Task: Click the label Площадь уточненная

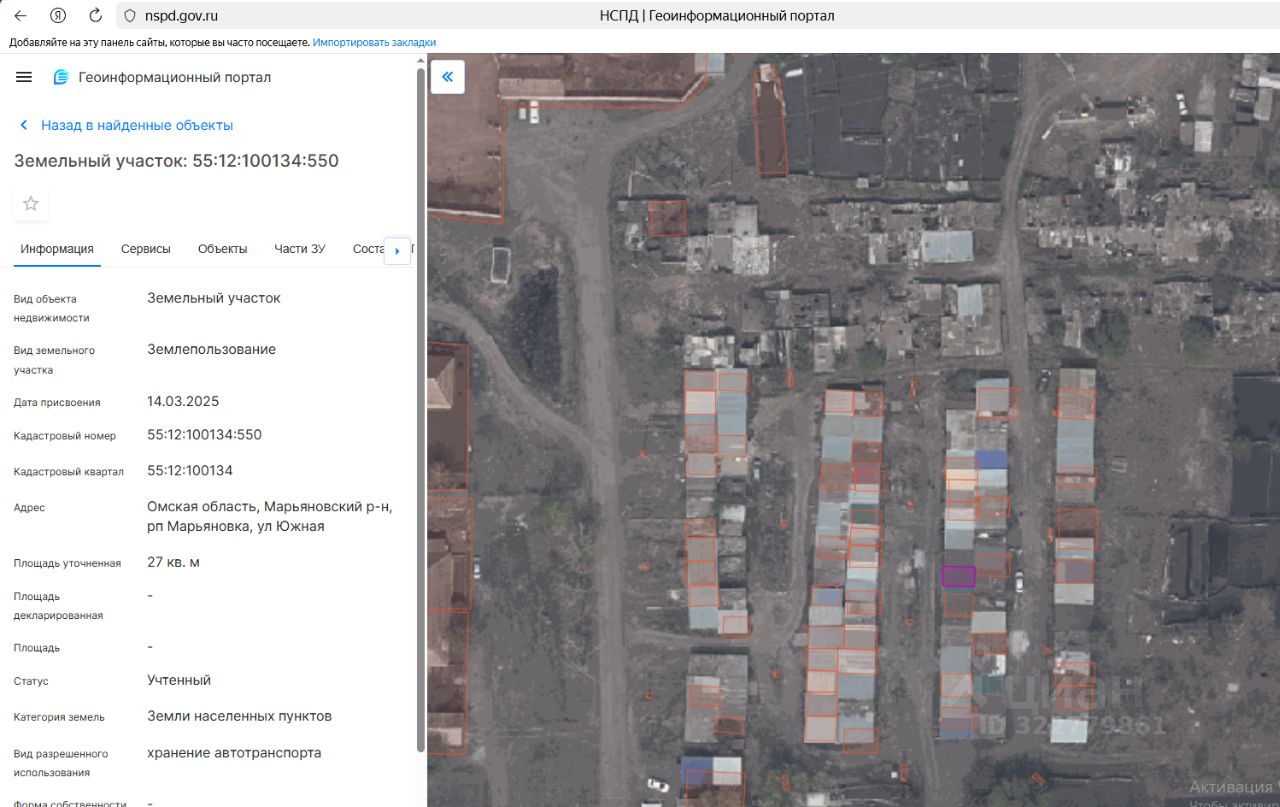Action: (x=67, y=563)
